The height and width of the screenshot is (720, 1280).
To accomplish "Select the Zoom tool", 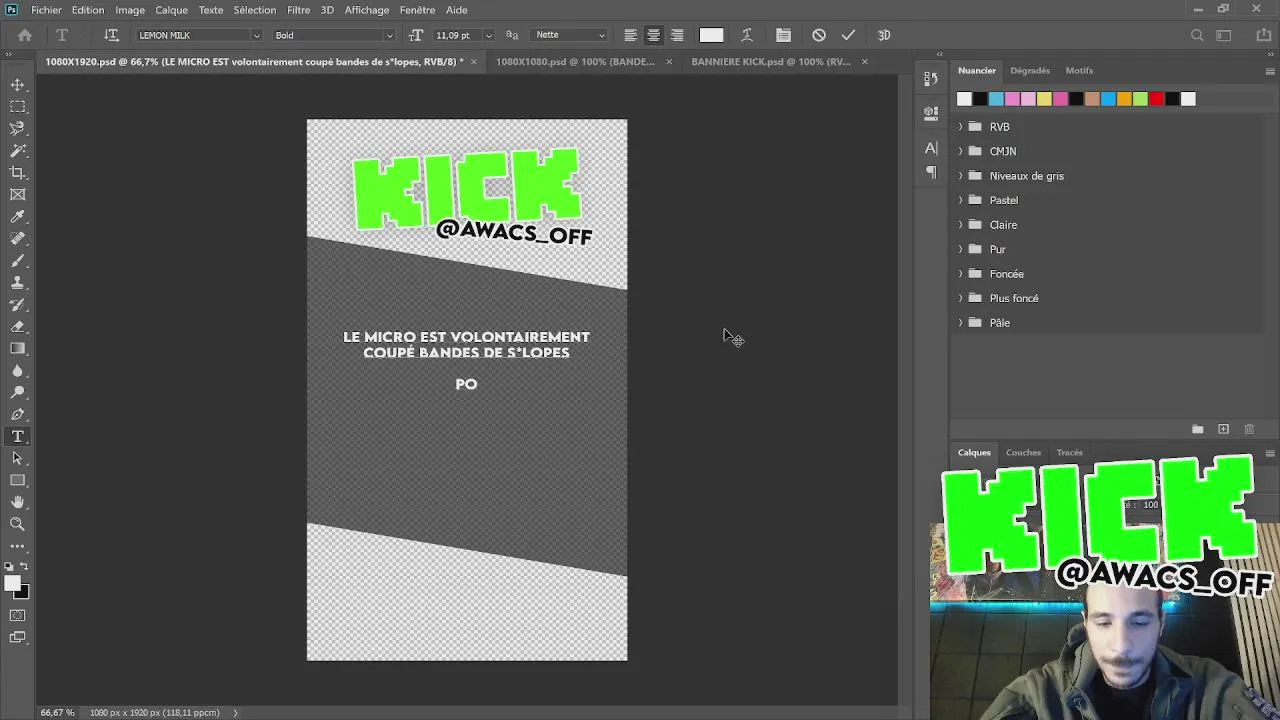I will click(17, 524).
